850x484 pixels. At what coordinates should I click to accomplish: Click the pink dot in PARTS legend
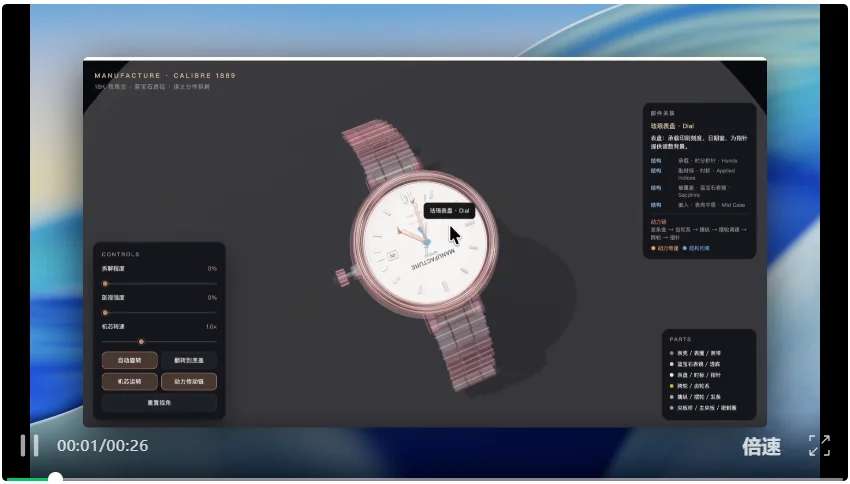(672, 353)
